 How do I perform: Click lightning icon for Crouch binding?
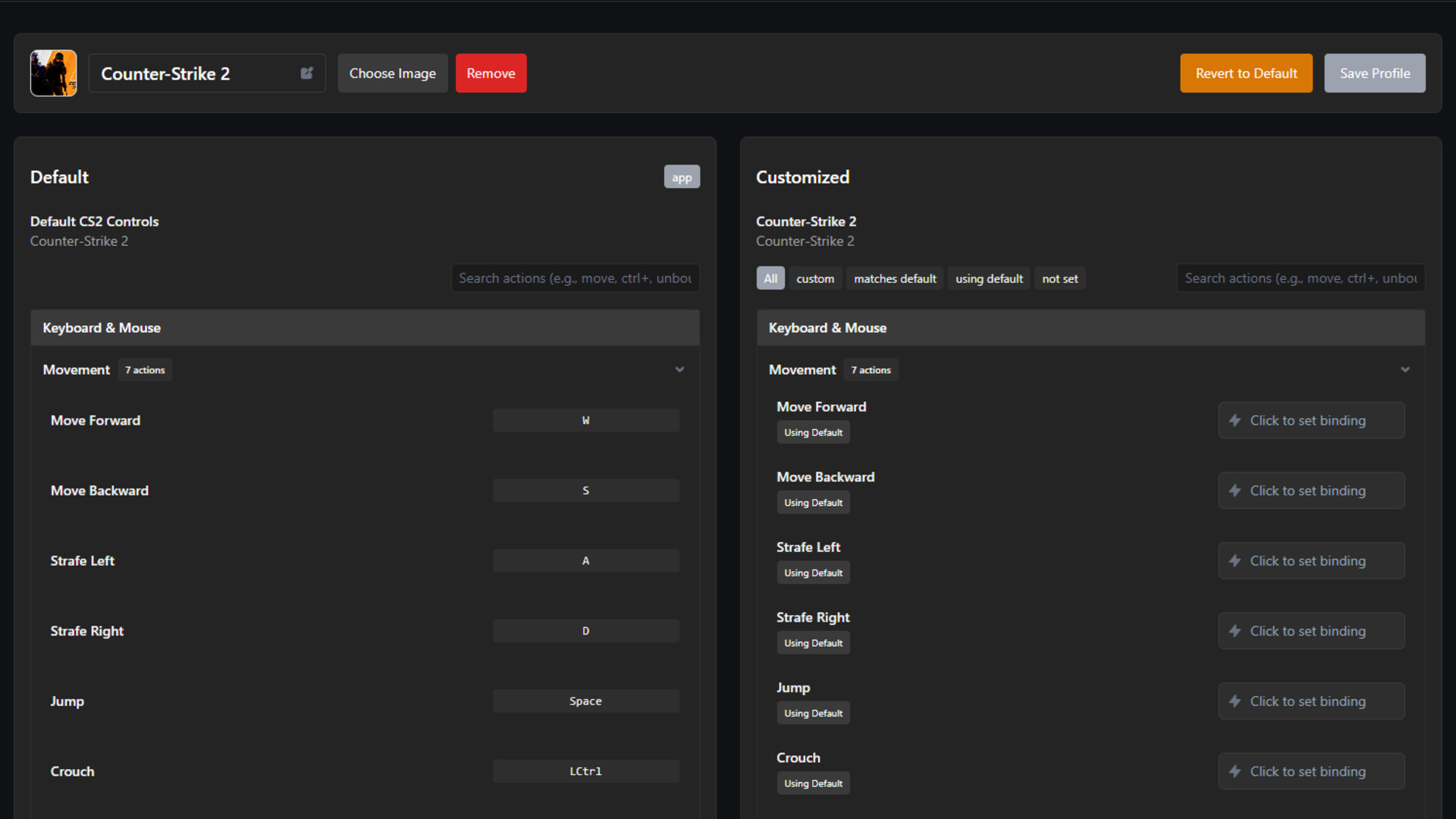(1235, 771)
